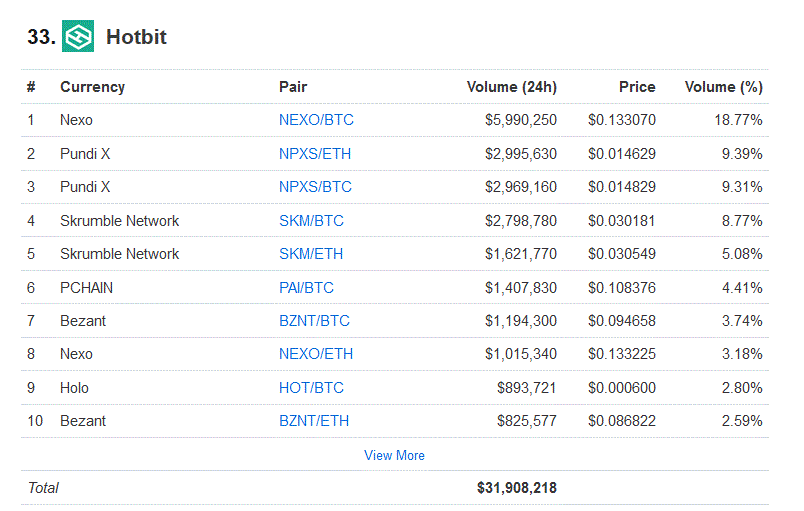
Task: Open the PAI/BTC pair link
Action: [x=306, y=288]
